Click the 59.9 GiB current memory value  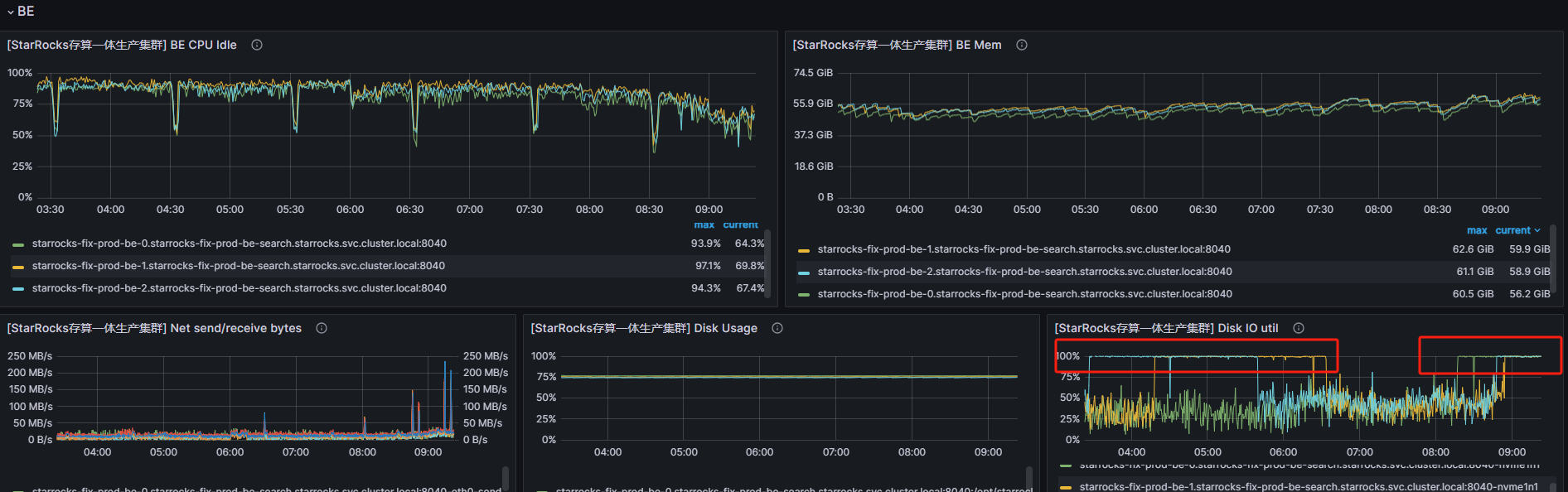[1530, 249]
